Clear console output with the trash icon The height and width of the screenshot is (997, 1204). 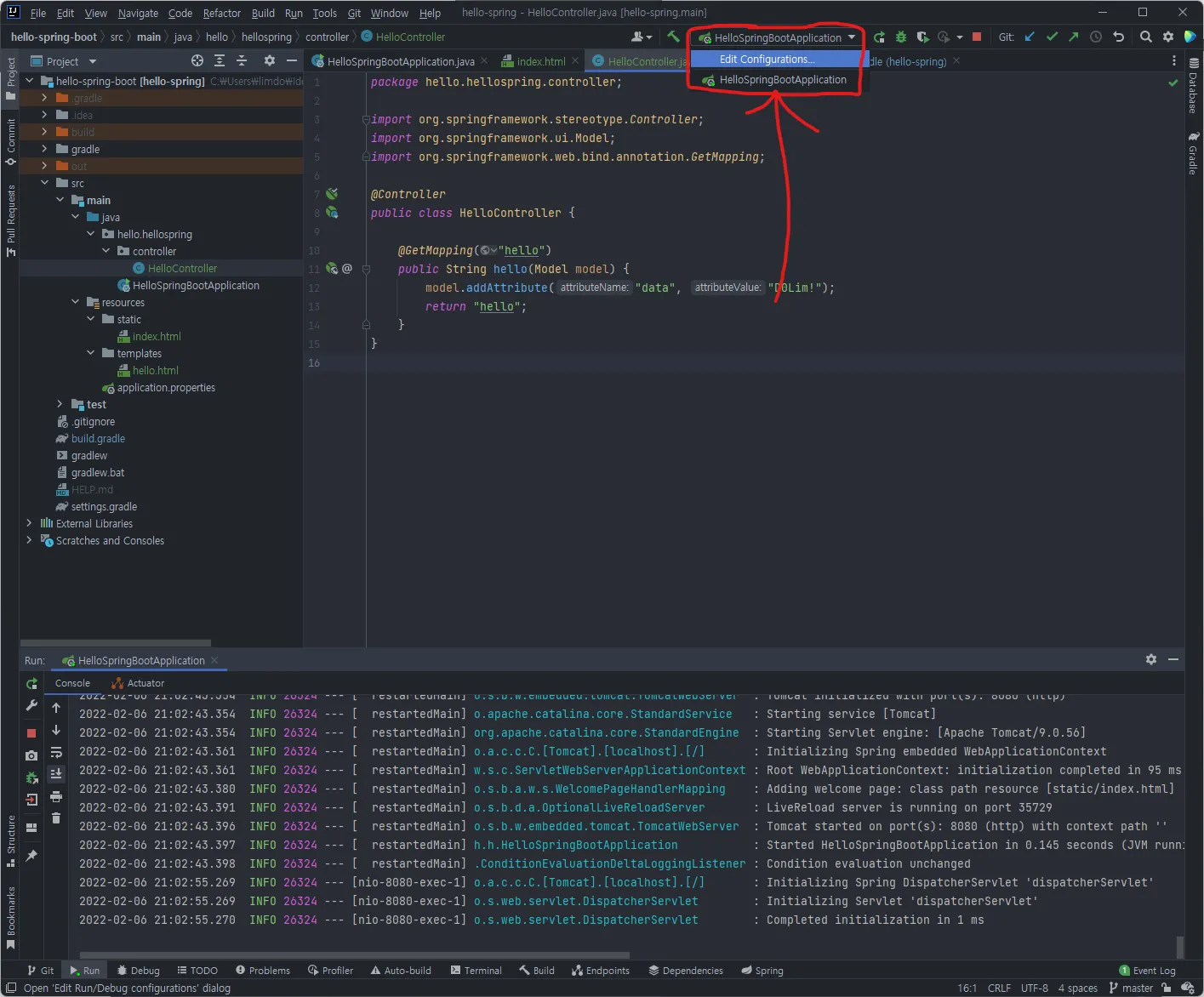[56, 818]
